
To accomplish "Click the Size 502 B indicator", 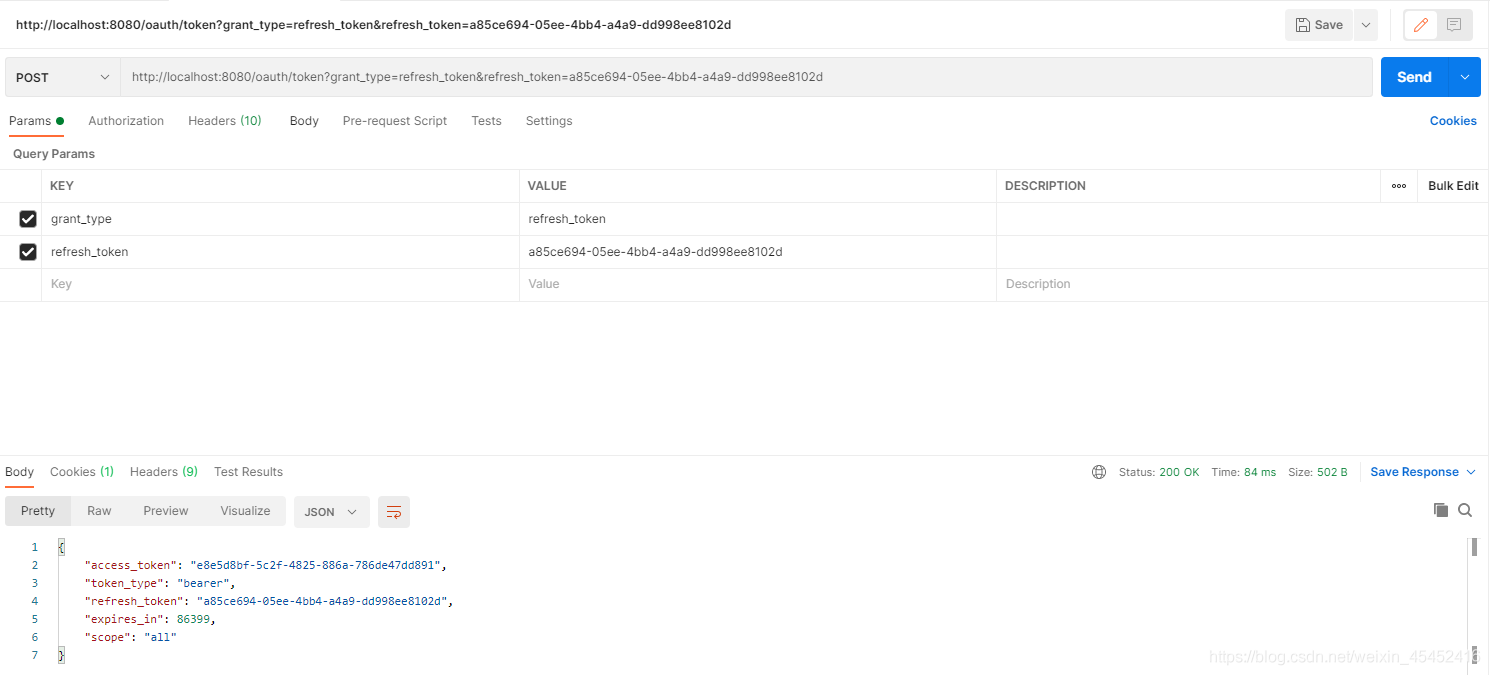I will [1317, 472].
